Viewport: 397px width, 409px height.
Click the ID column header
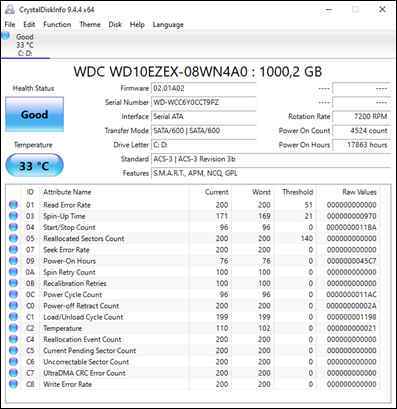point(30,192)
